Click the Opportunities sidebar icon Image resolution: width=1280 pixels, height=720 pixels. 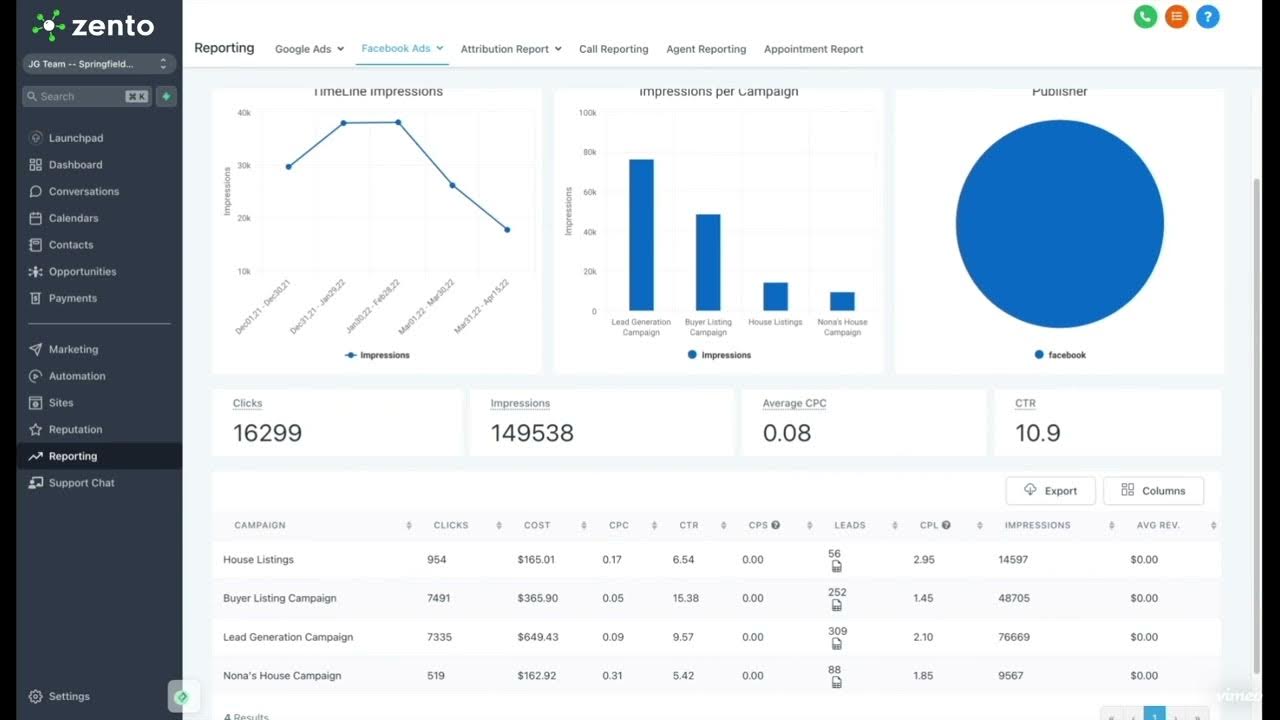pyautogui.click(x=36, y=272)
